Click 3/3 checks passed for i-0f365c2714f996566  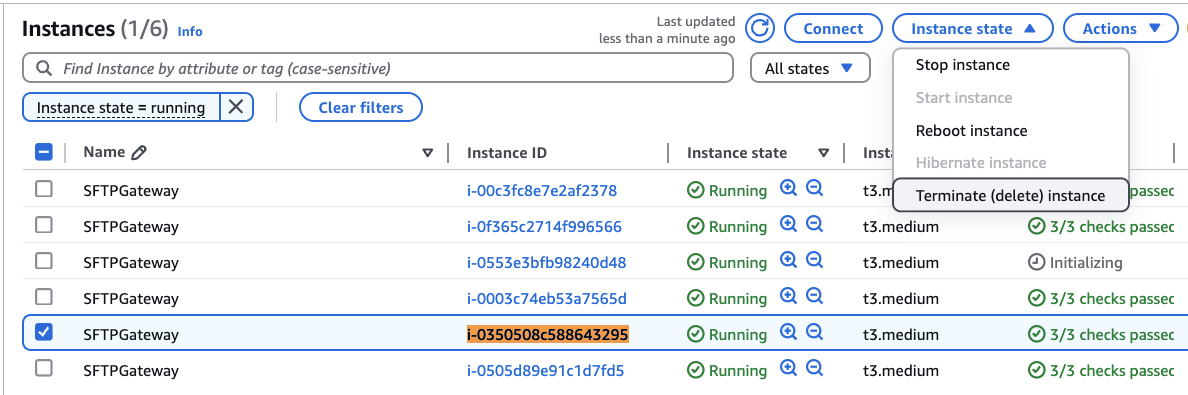(1111, 227)
